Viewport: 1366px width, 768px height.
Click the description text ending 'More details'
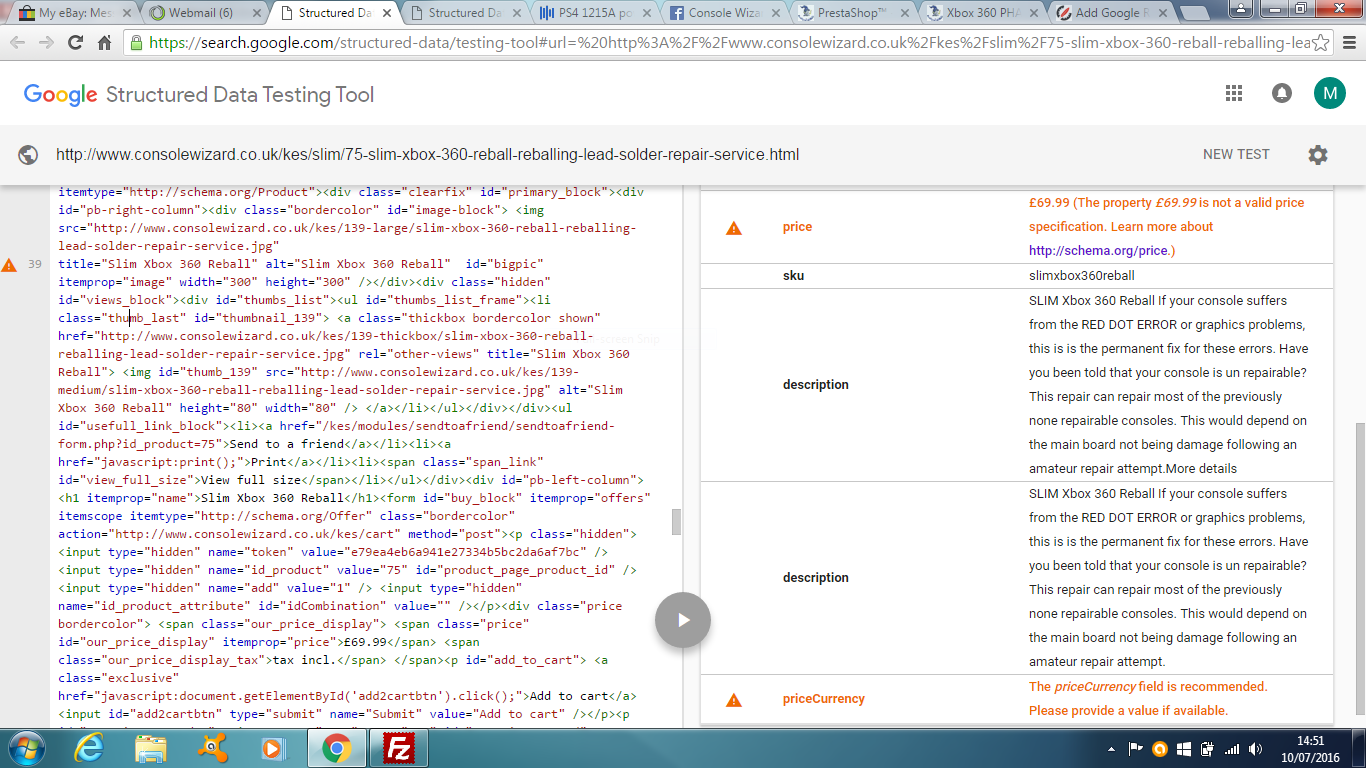[x=1168, y=385]
